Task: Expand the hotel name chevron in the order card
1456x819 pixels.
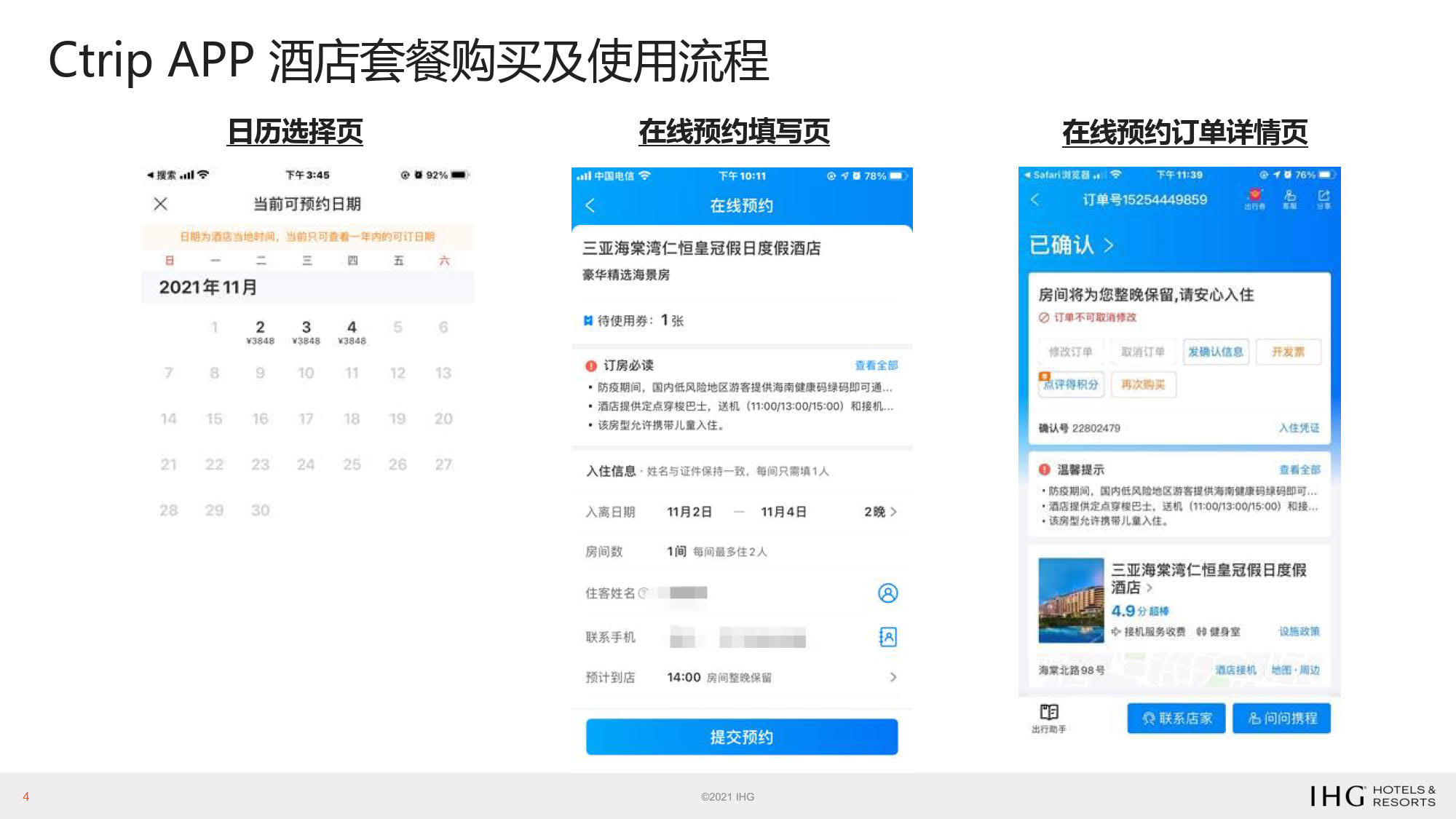Action: tap(1150, 587)
